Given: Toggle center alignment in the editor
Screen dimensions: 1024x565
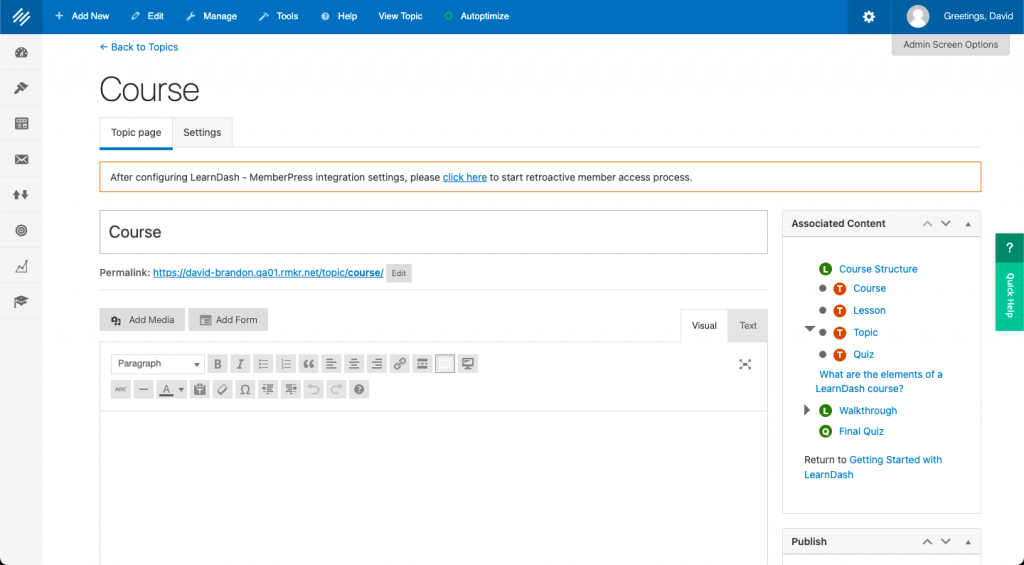Looking at the screenshot, I should pyautogui.click(x=354, y=364).
